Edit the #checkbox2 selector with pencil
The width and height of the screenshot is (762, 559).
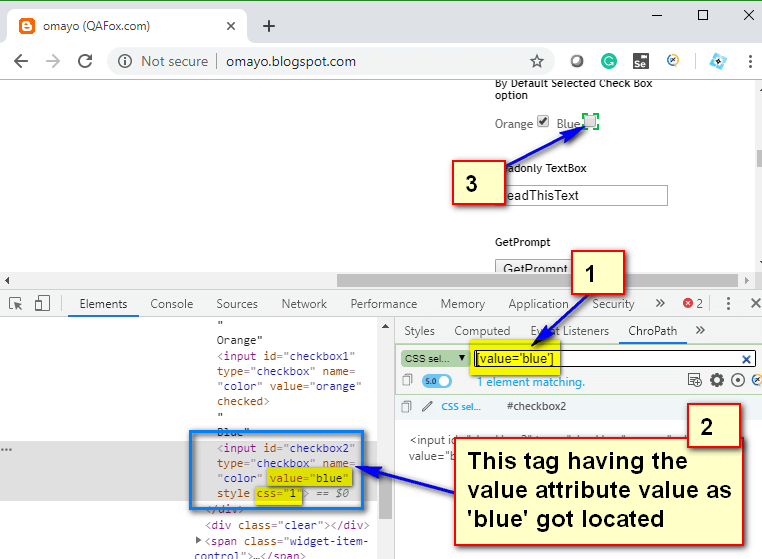427,406
